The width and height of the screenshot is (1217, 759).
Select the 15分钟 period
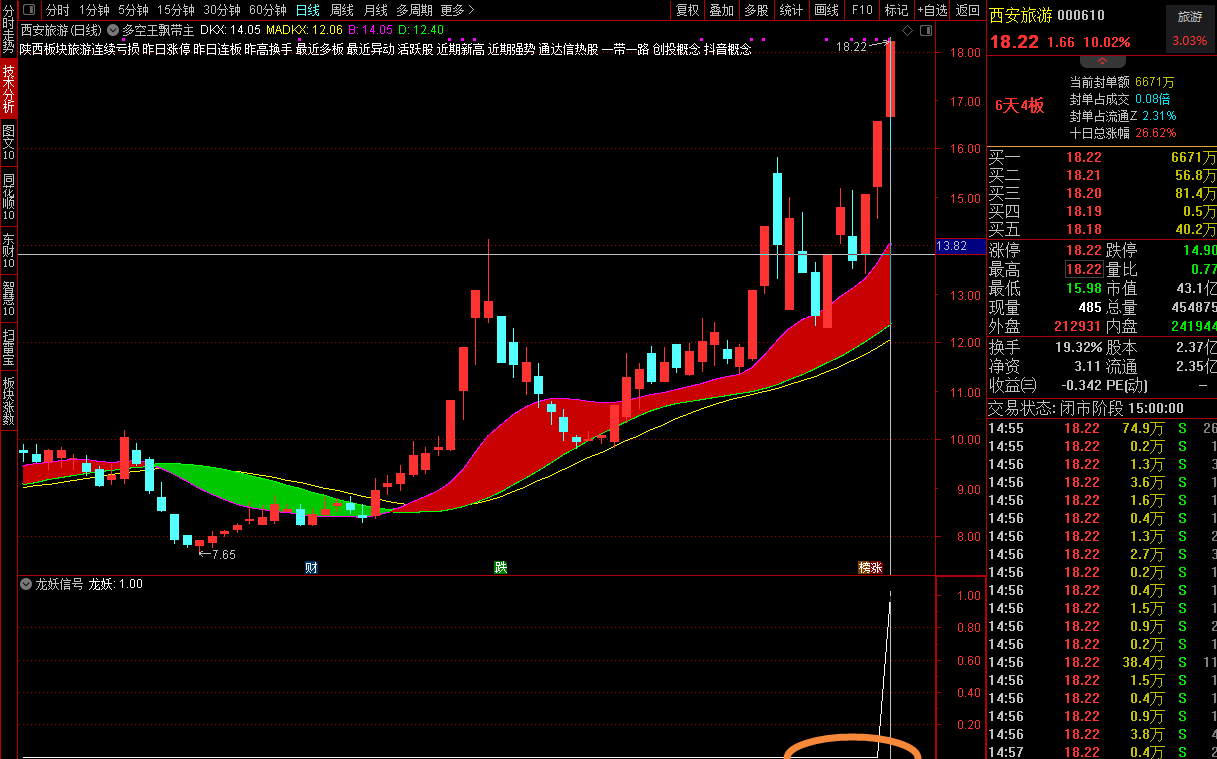(x=176, y=10)
